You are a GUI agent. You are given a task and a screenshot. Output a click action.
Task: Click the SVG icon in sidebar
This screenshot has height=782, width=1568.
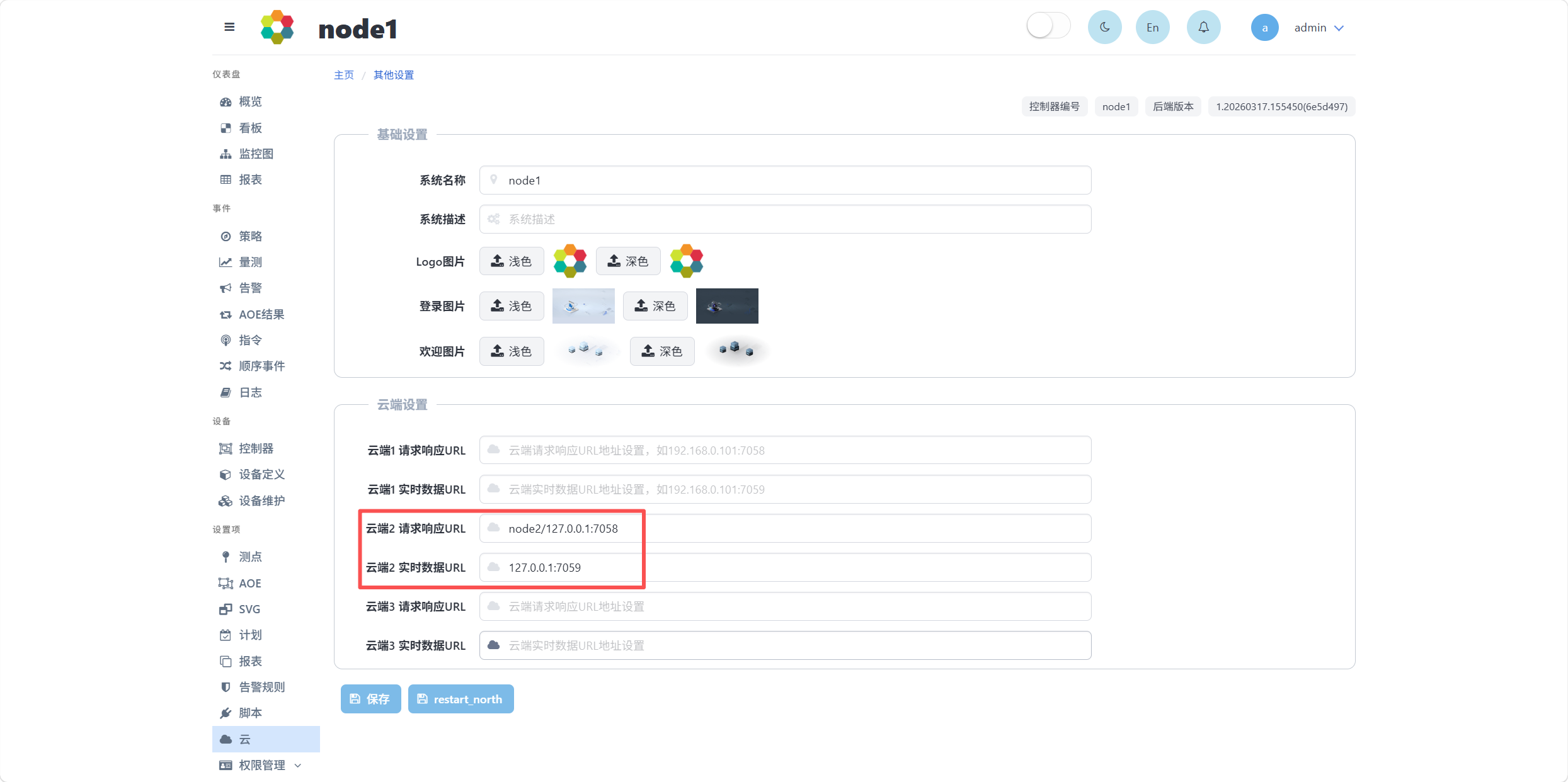click(x=226, y=609)
